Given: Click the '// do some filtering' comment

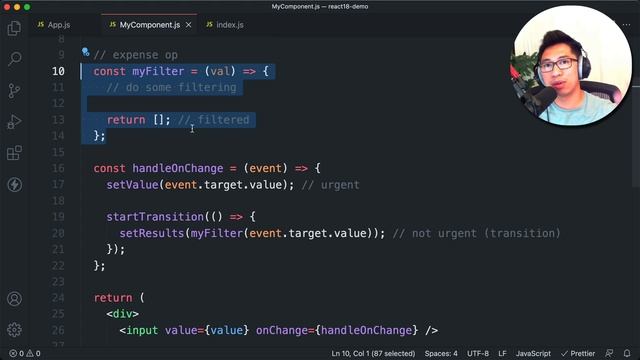Looking at the screenshot, I should [x=171, y=88].
